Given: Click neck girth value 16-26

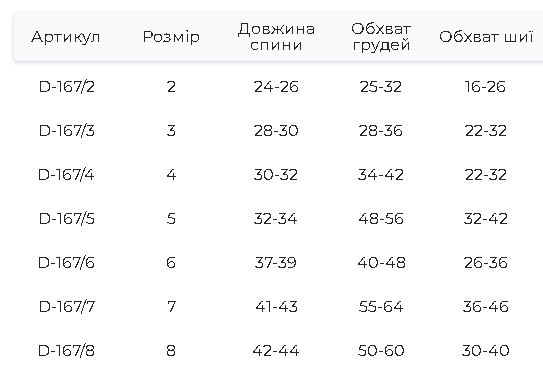Looking at the screenshot, I should tap(485, 87).
